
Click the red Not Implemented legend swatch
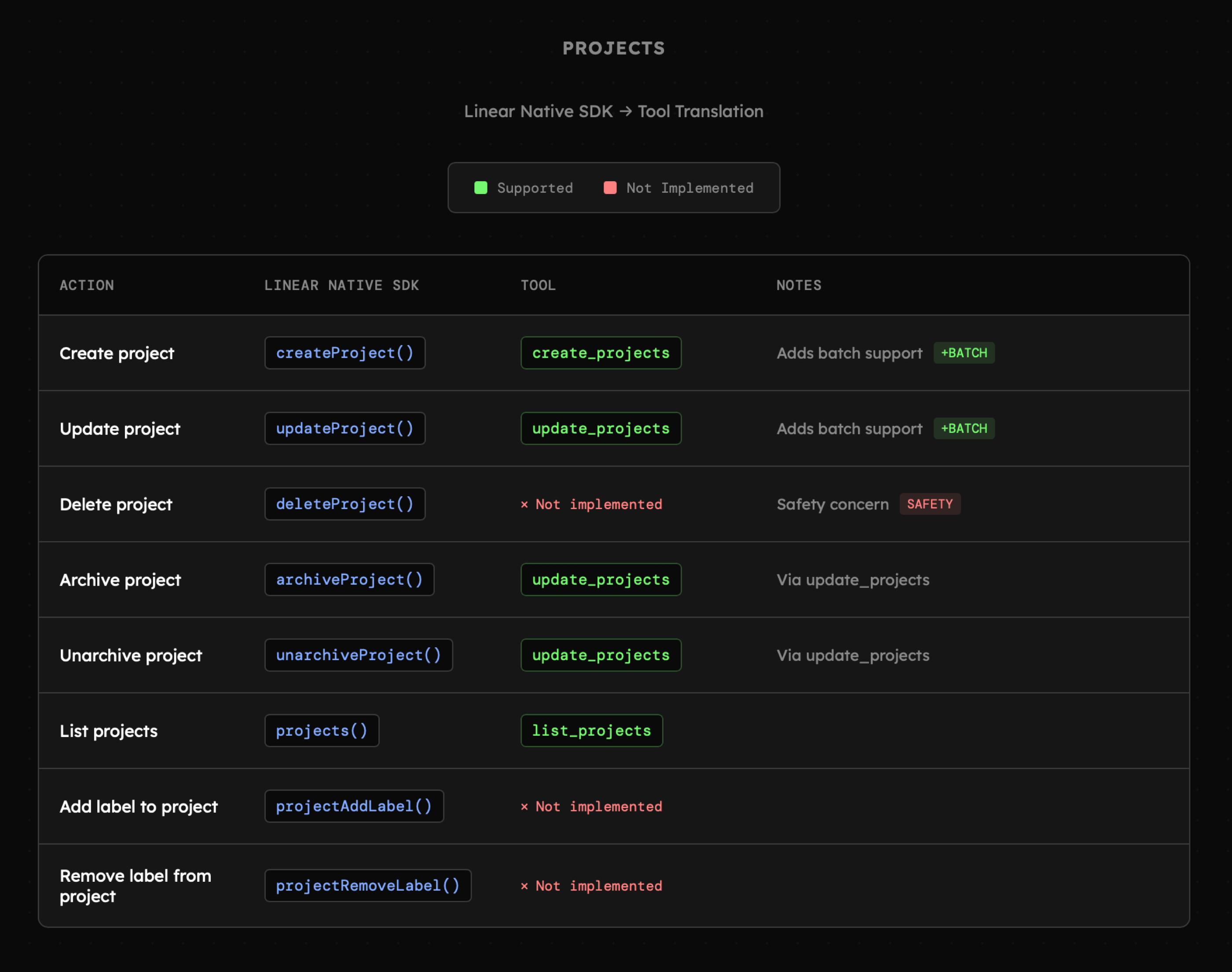coord(609,188)
